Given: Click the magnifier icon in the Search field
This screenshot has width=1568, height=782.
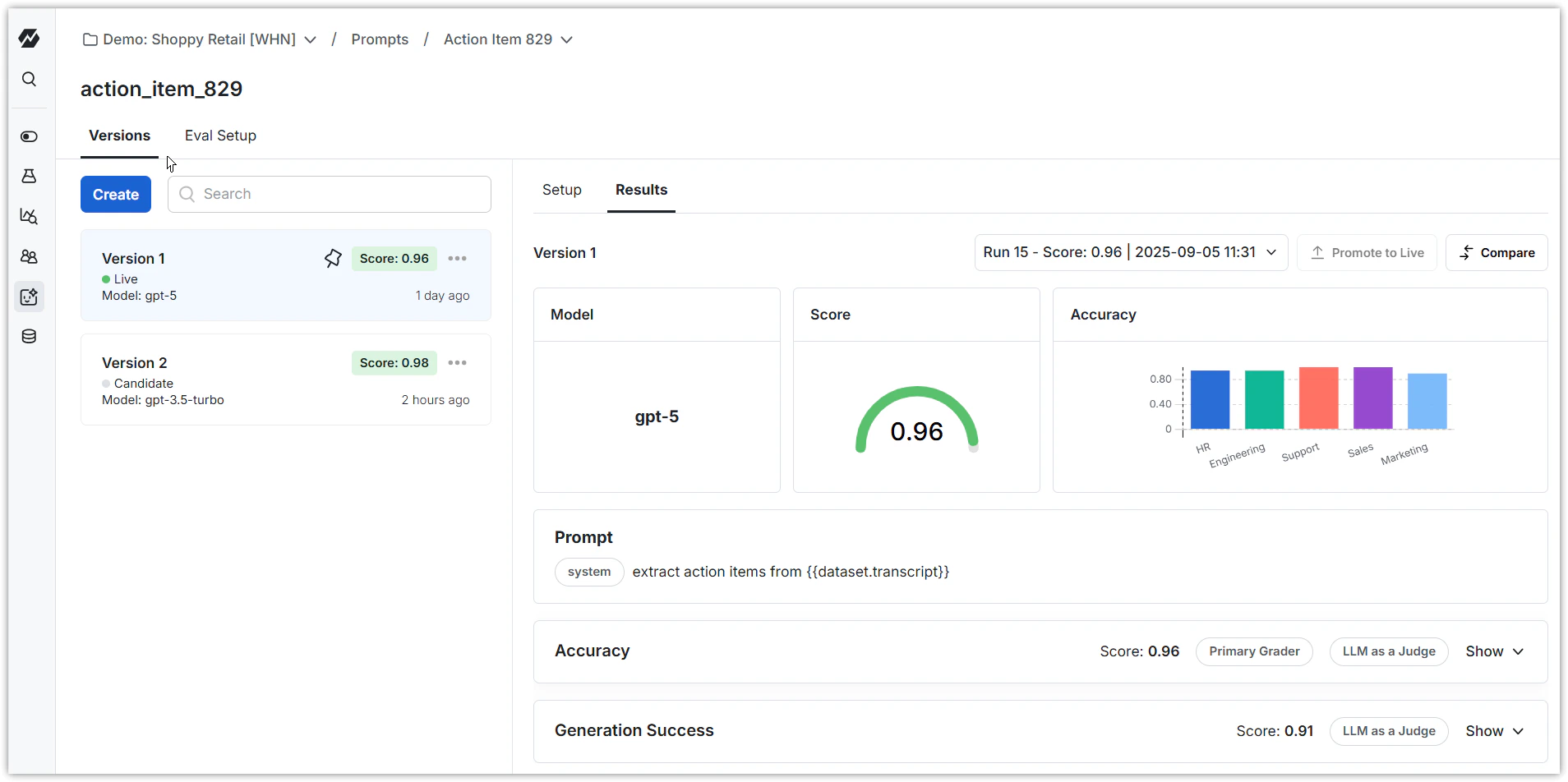Looking at the screenshot, I should tap(187, 194).
